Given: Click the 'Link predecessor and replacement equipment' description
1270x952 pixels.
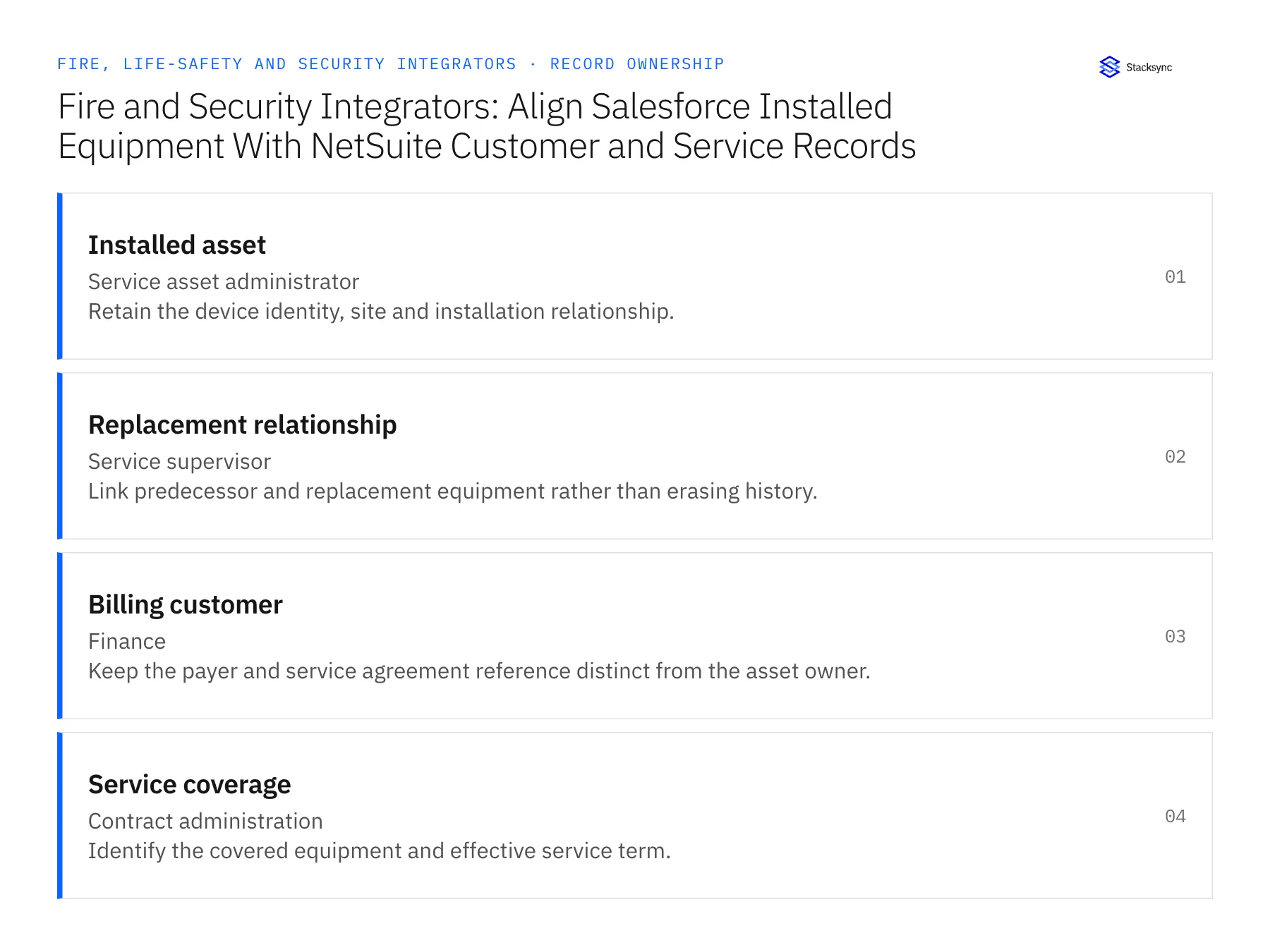Looking at the screenshot, I should (x=453, y=491).
